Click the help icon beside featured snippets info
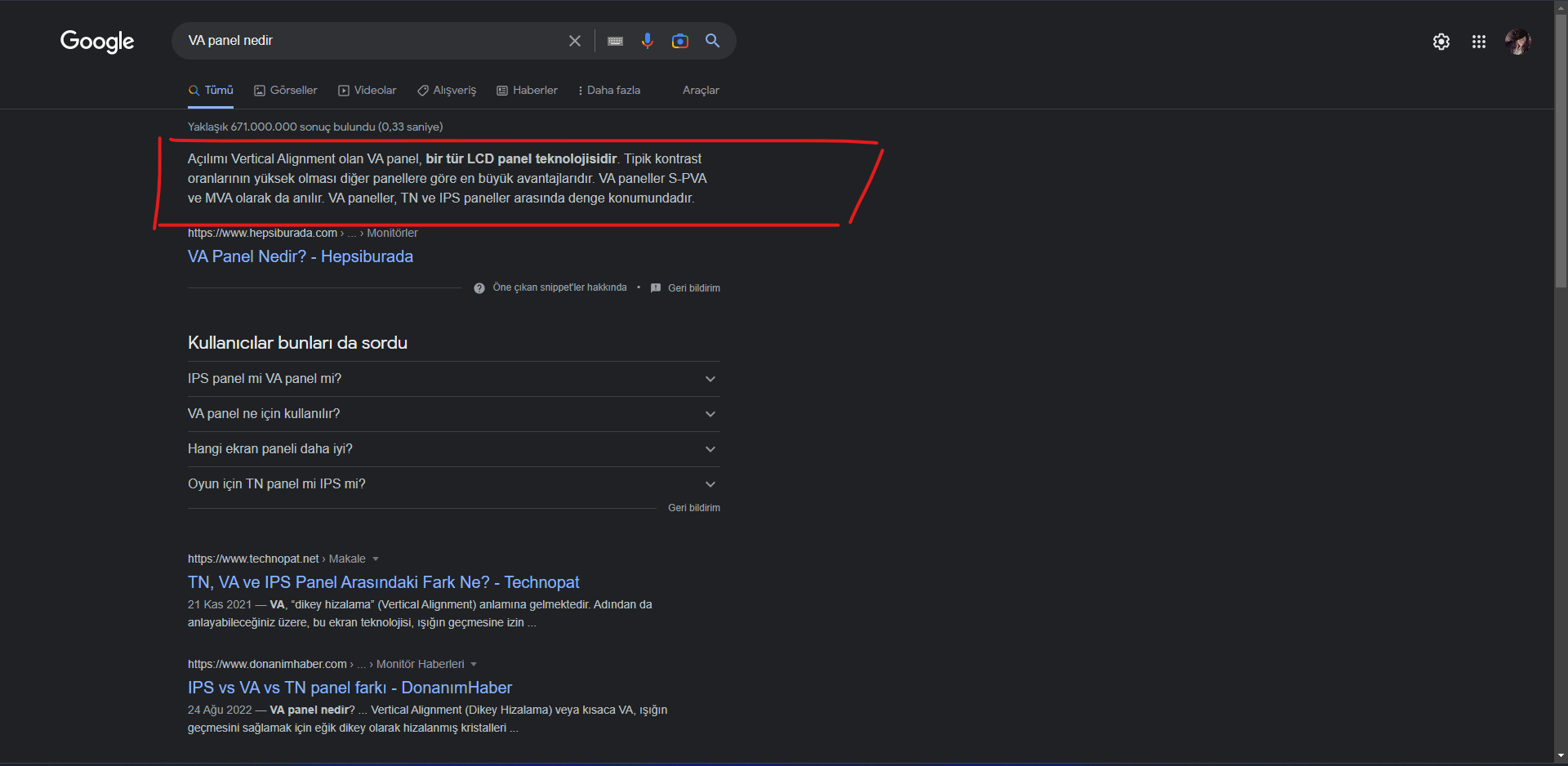The width and height of the screenshot is (1568, 766). coord(479,288)
